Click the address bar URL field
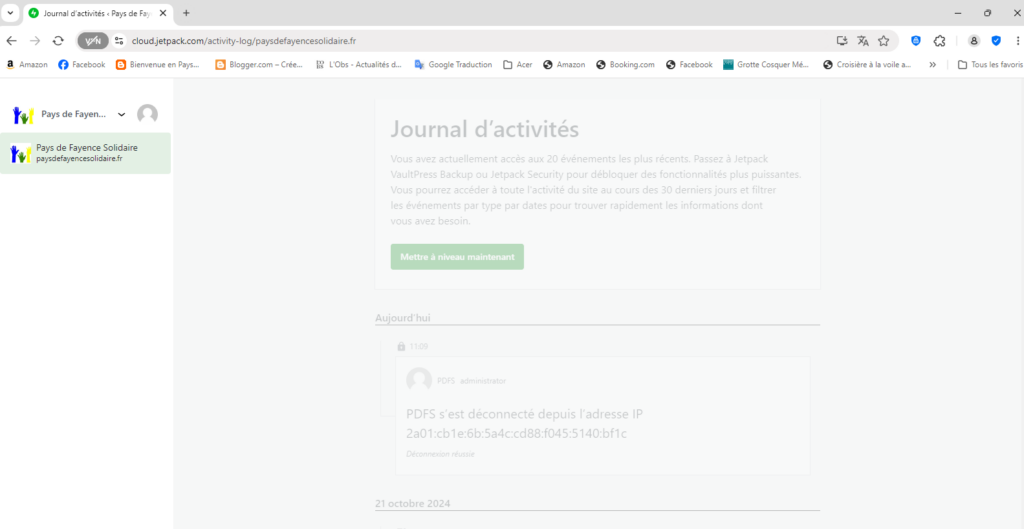 (450, 41)
